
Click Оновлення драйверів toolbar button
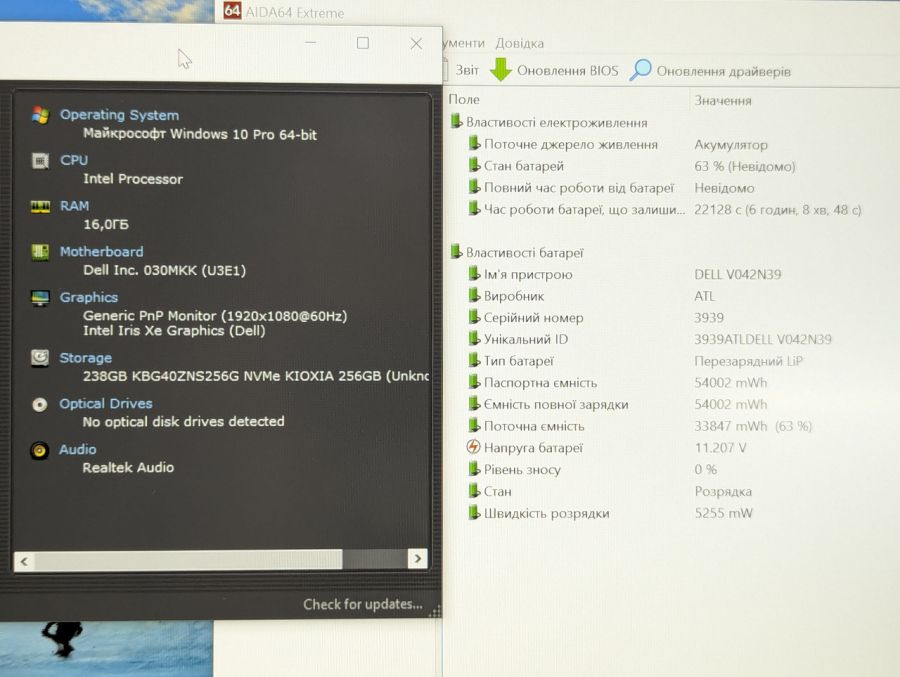(711, 71)
